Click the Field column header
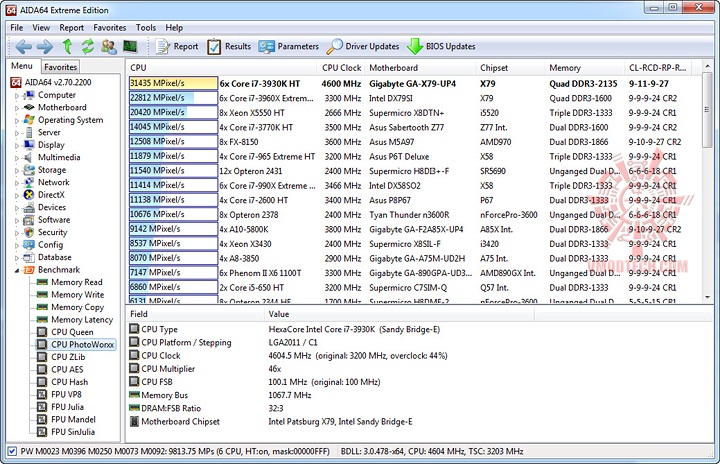This screenshot has height=464, width=720. 195,314
